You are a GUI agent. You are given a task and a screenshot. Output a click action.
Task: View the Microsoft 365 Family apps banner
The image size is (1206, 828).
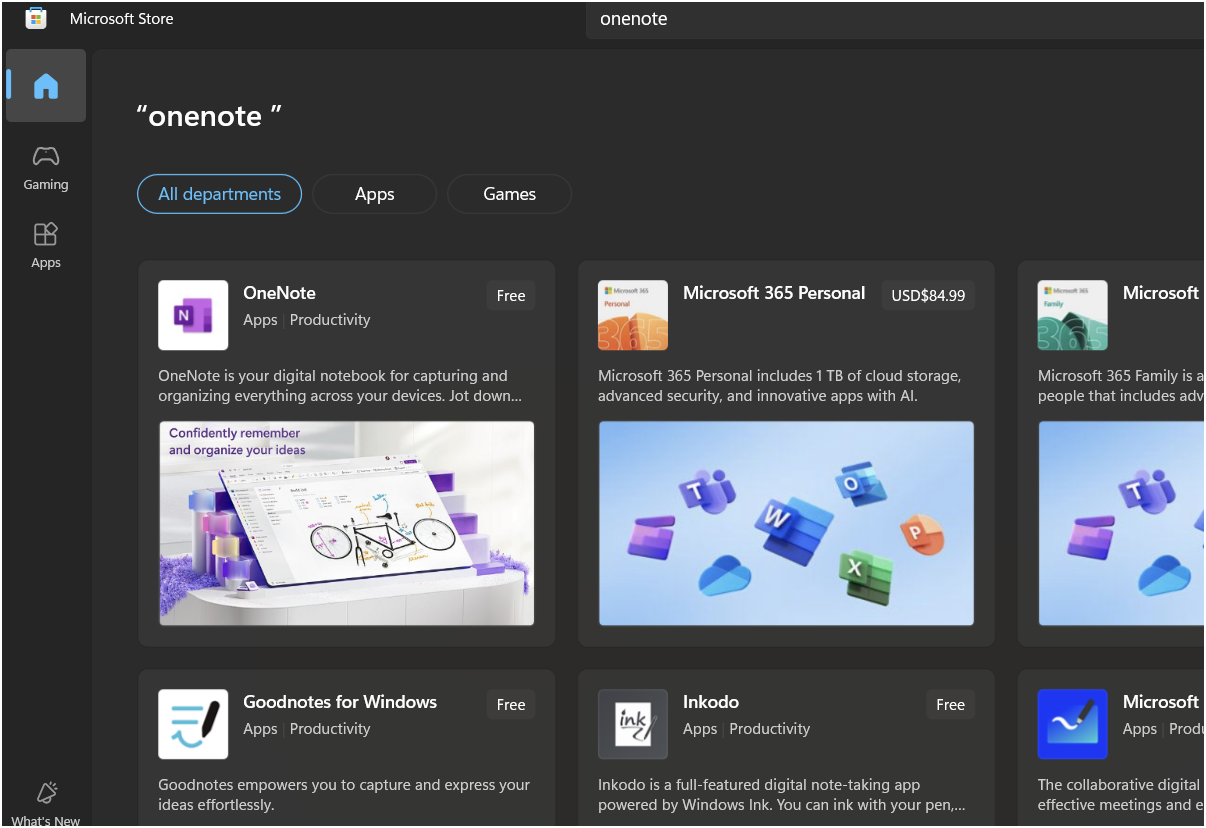pos(1121,523)
